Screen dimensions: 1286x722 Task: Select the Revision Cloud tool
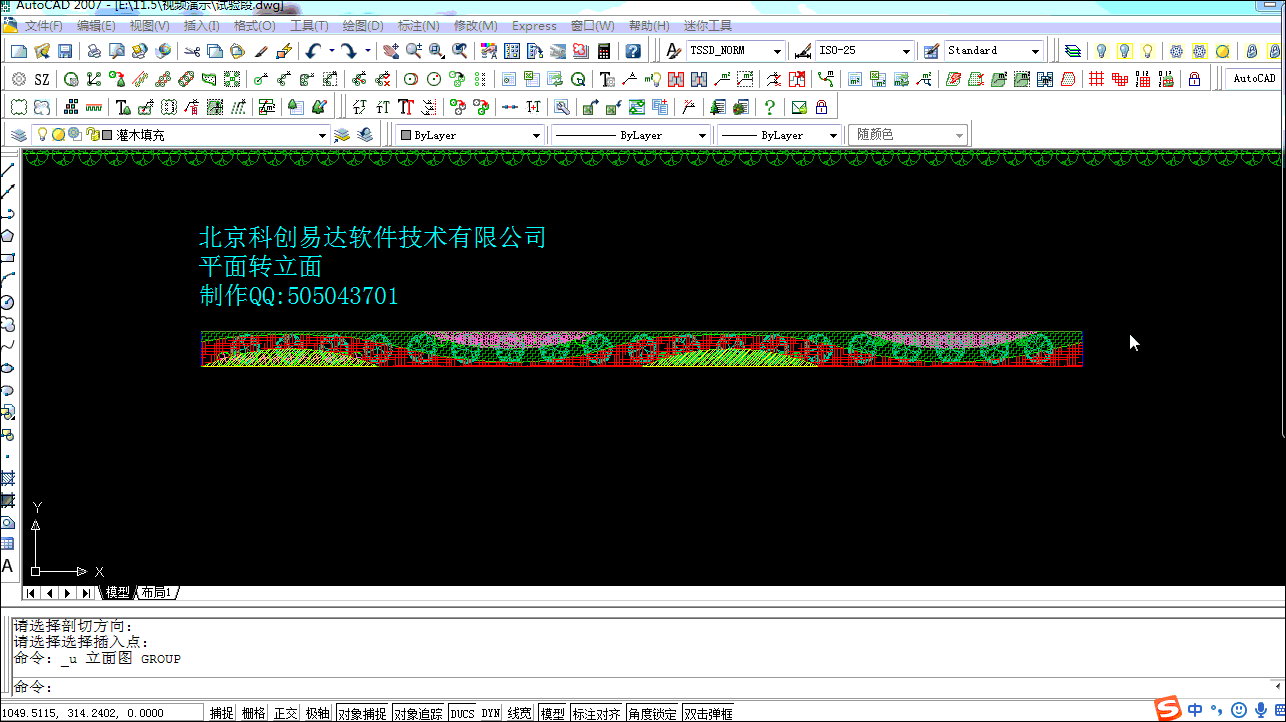(x=8, y=324)
